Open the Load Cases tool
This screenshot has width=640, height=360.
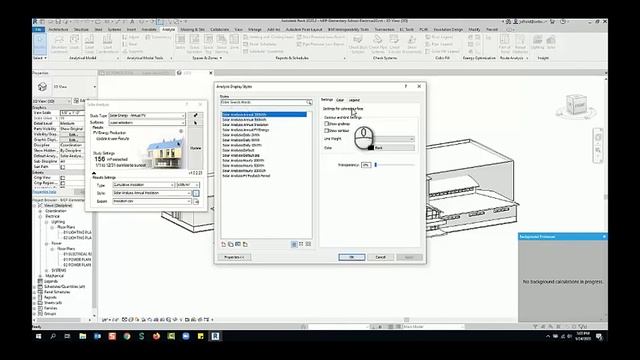89,44
